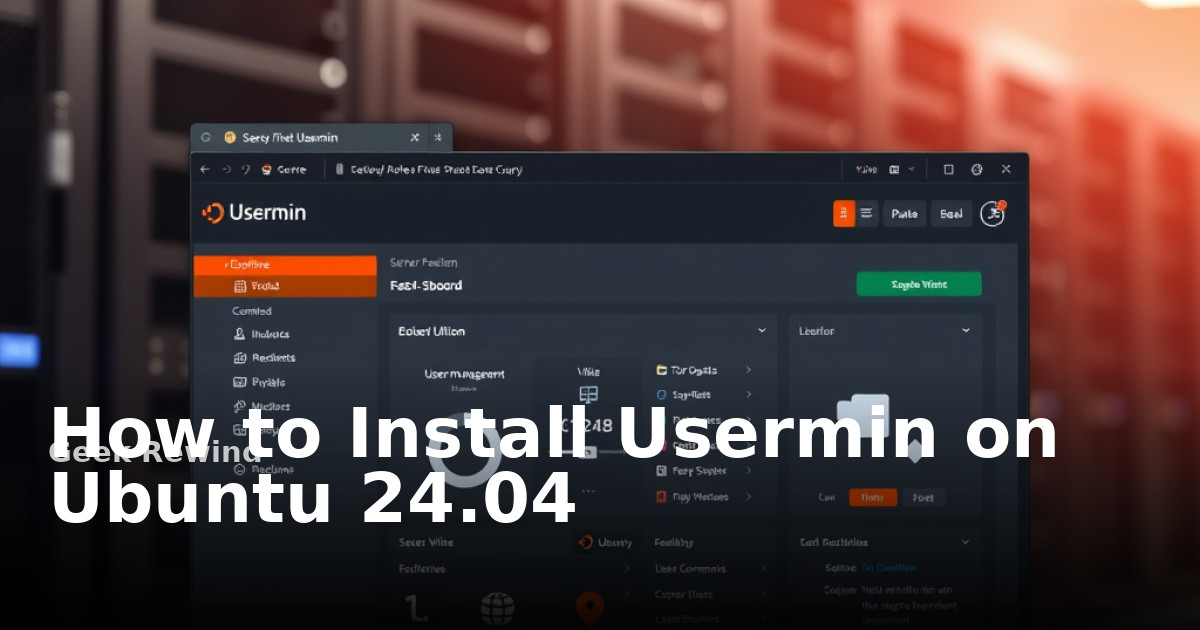Expand the "Fery Soples" row arrow
The width and height of the screenshot is (1200, 630).
pyautogui.click(x=748, y=471)
